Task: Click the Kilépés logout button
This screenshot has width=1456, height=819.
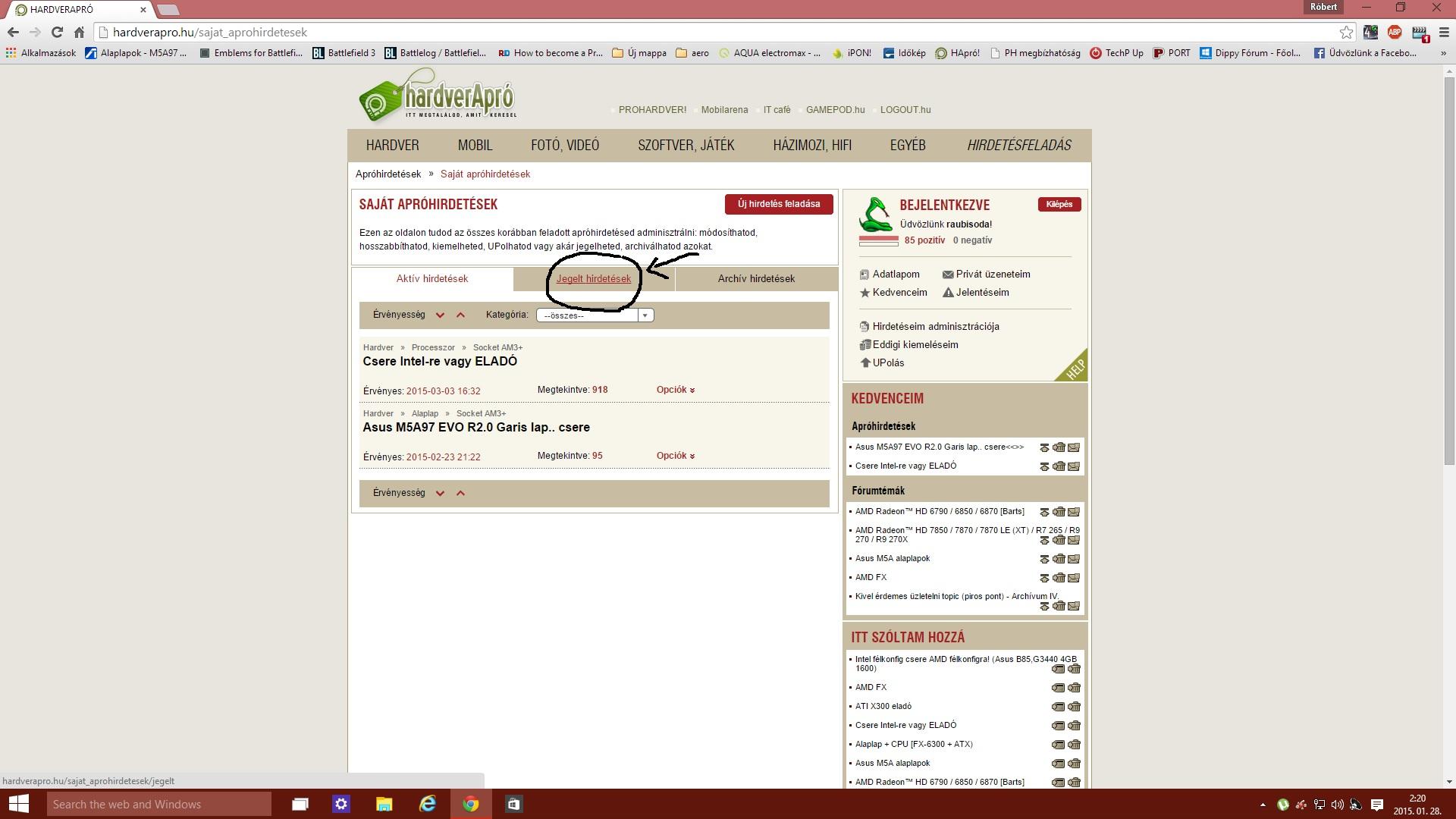Action: [1059, 204]
